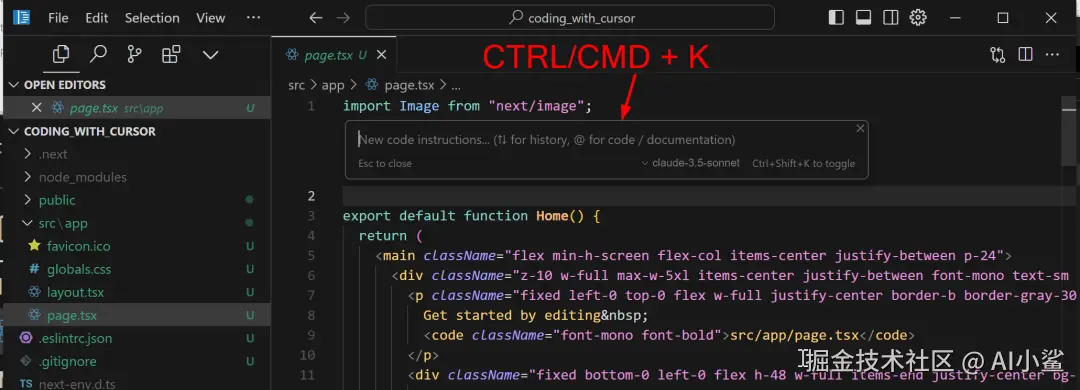Open editor more actions ellipsis
1080x390 pixels.
[x=1052, y=55]
